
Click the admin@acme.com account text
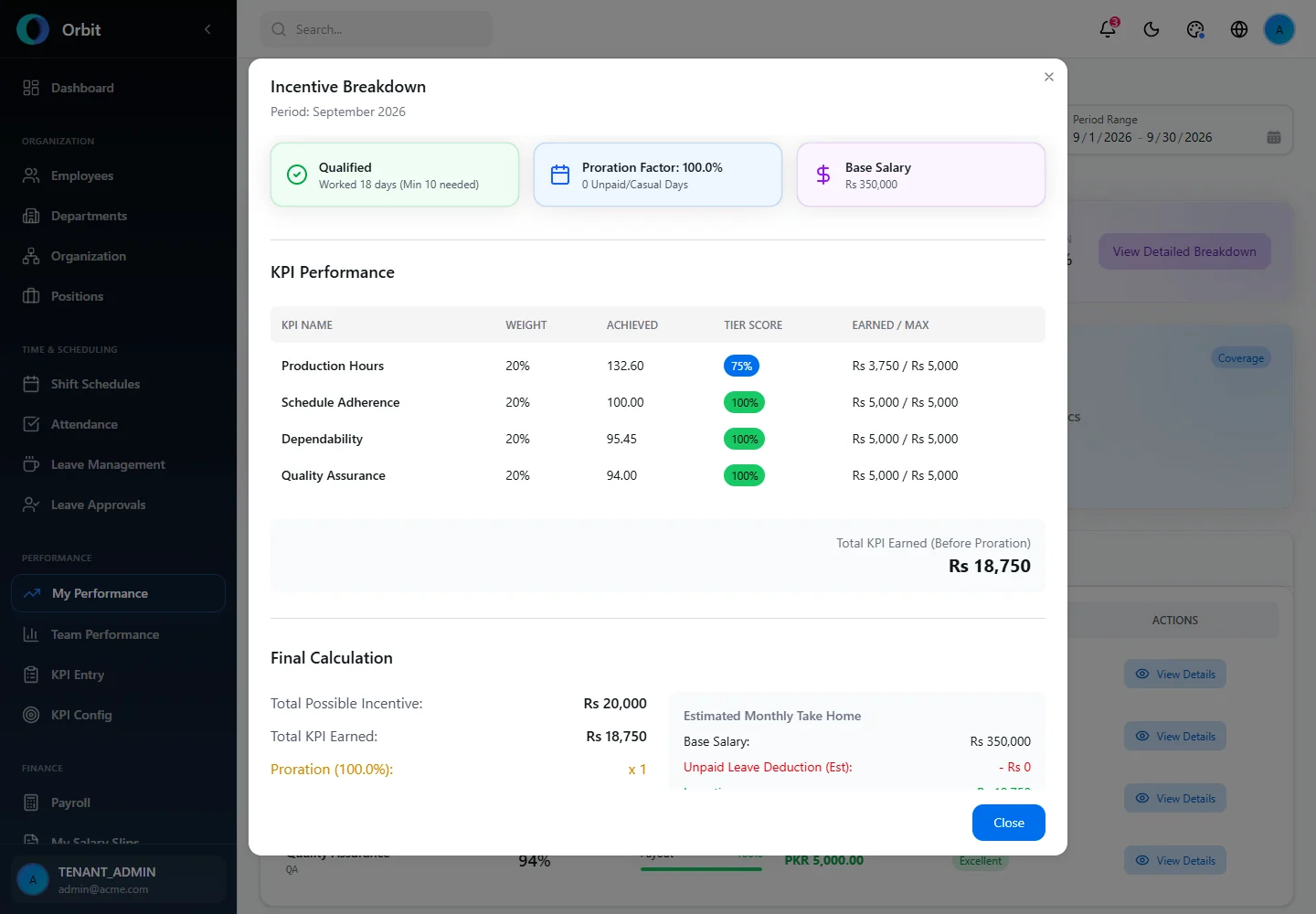pos(103,889)
